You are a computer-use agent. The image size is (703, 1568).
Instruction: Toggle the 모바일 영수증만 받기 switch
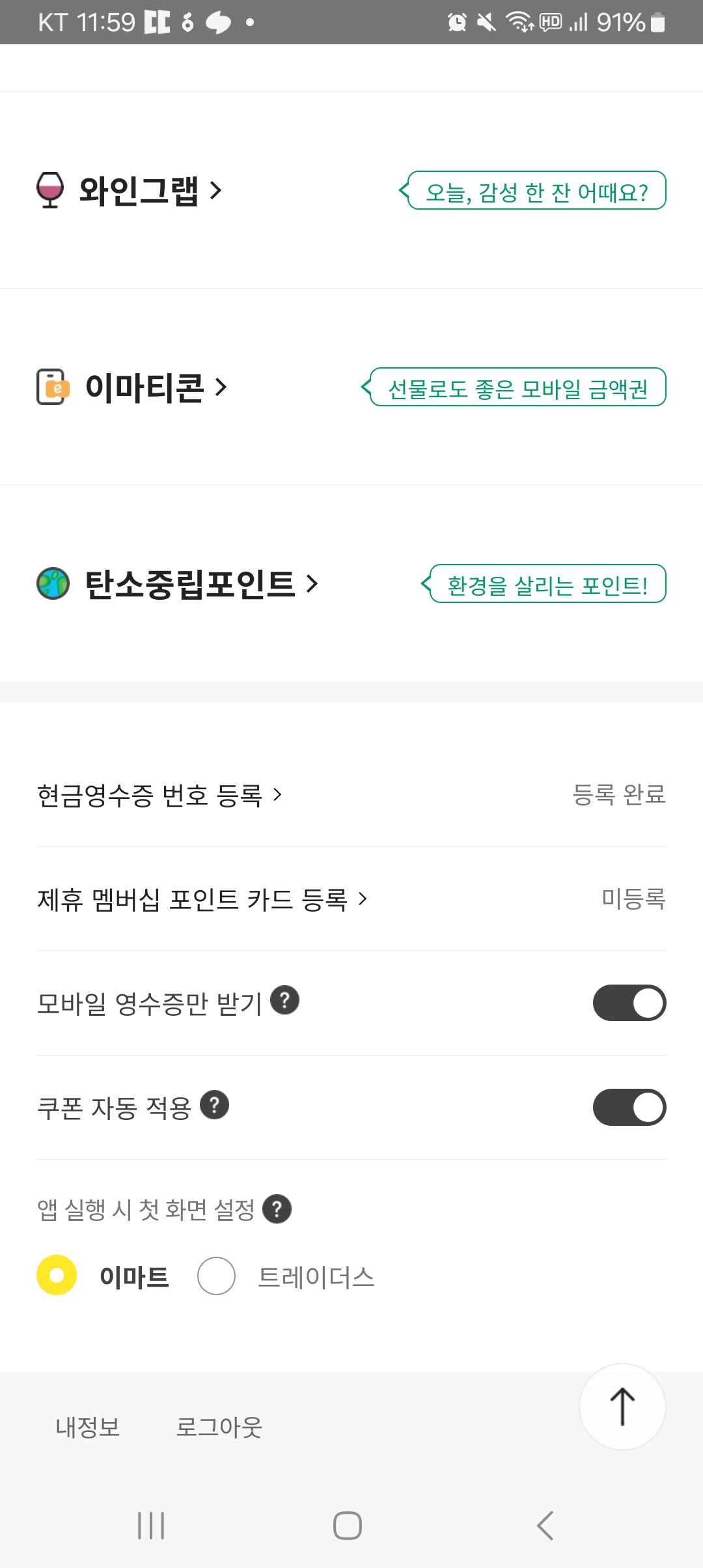[629, 1003]
